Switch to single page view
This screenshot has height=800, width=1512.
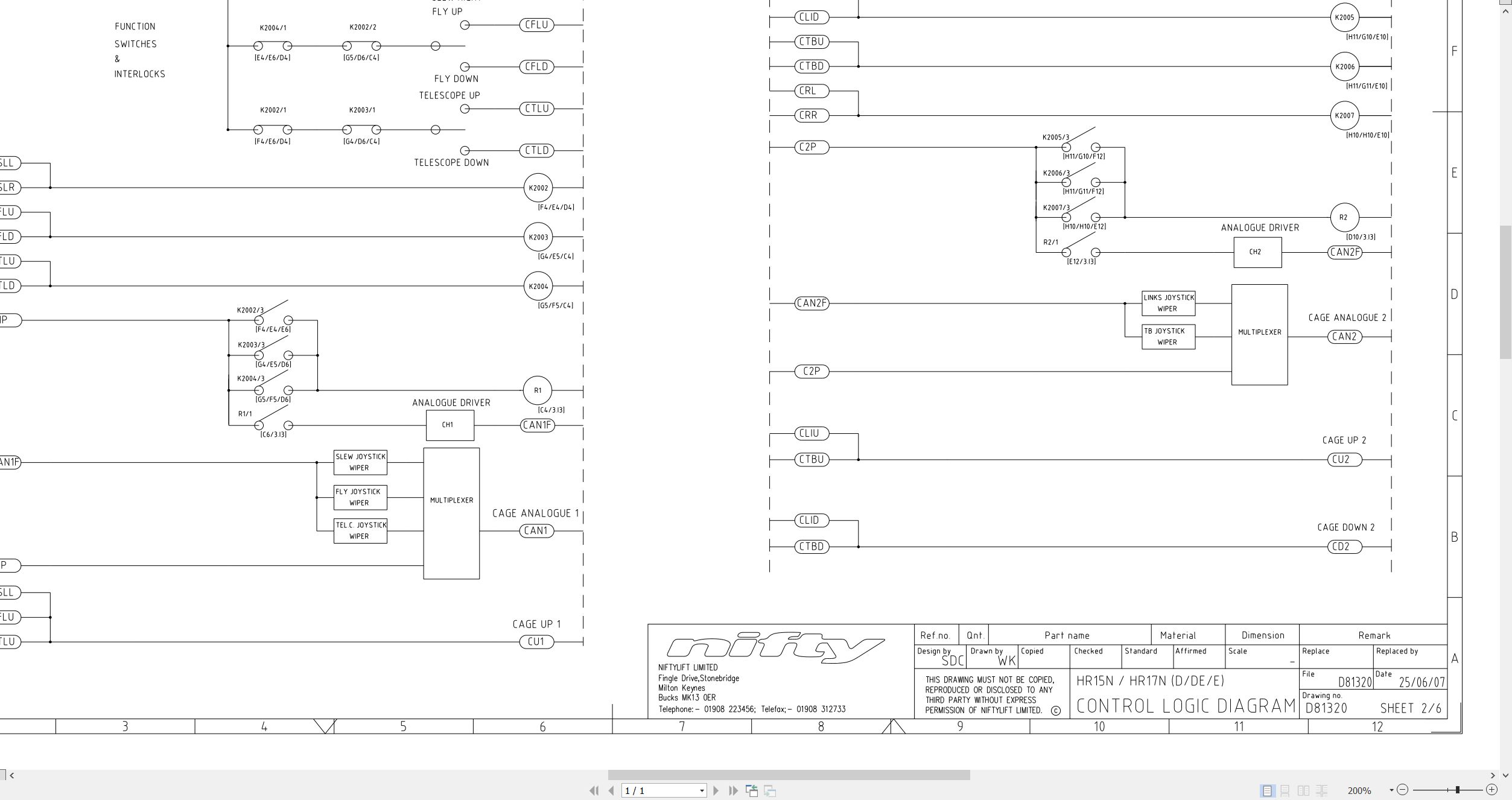[1267, 790]
